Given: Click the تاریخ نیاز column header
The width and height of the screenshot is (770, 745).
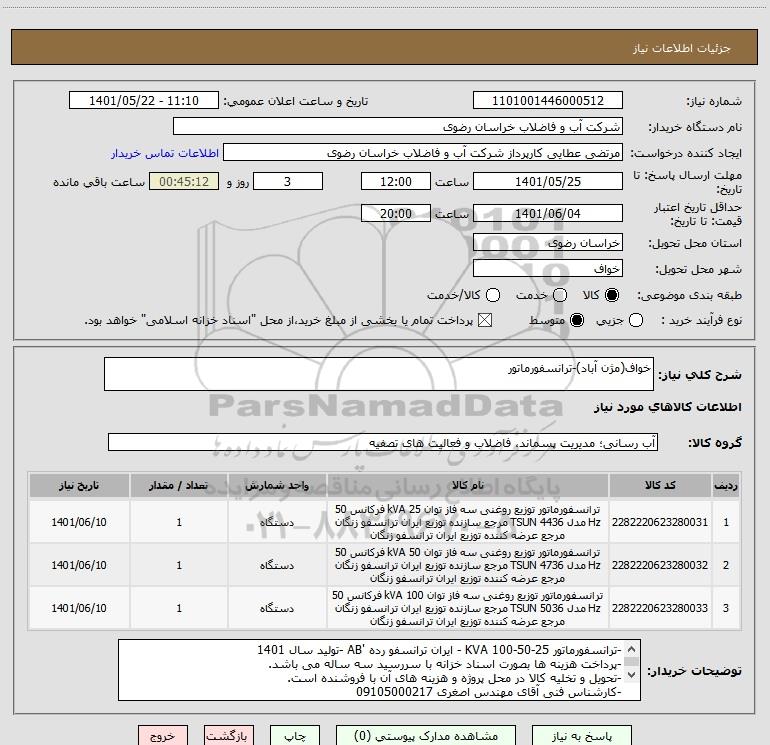Looking at the screenshot, I should (79, 485).
